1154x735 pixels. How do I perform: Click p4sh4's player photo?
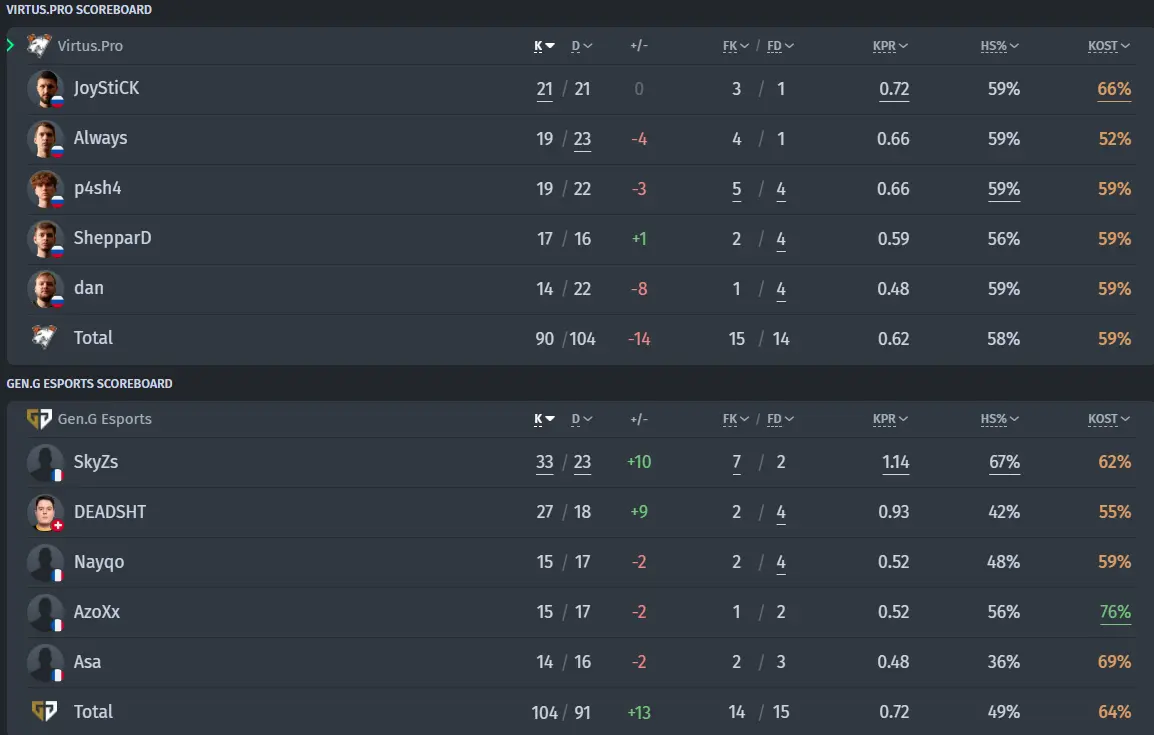click(46, 189)
